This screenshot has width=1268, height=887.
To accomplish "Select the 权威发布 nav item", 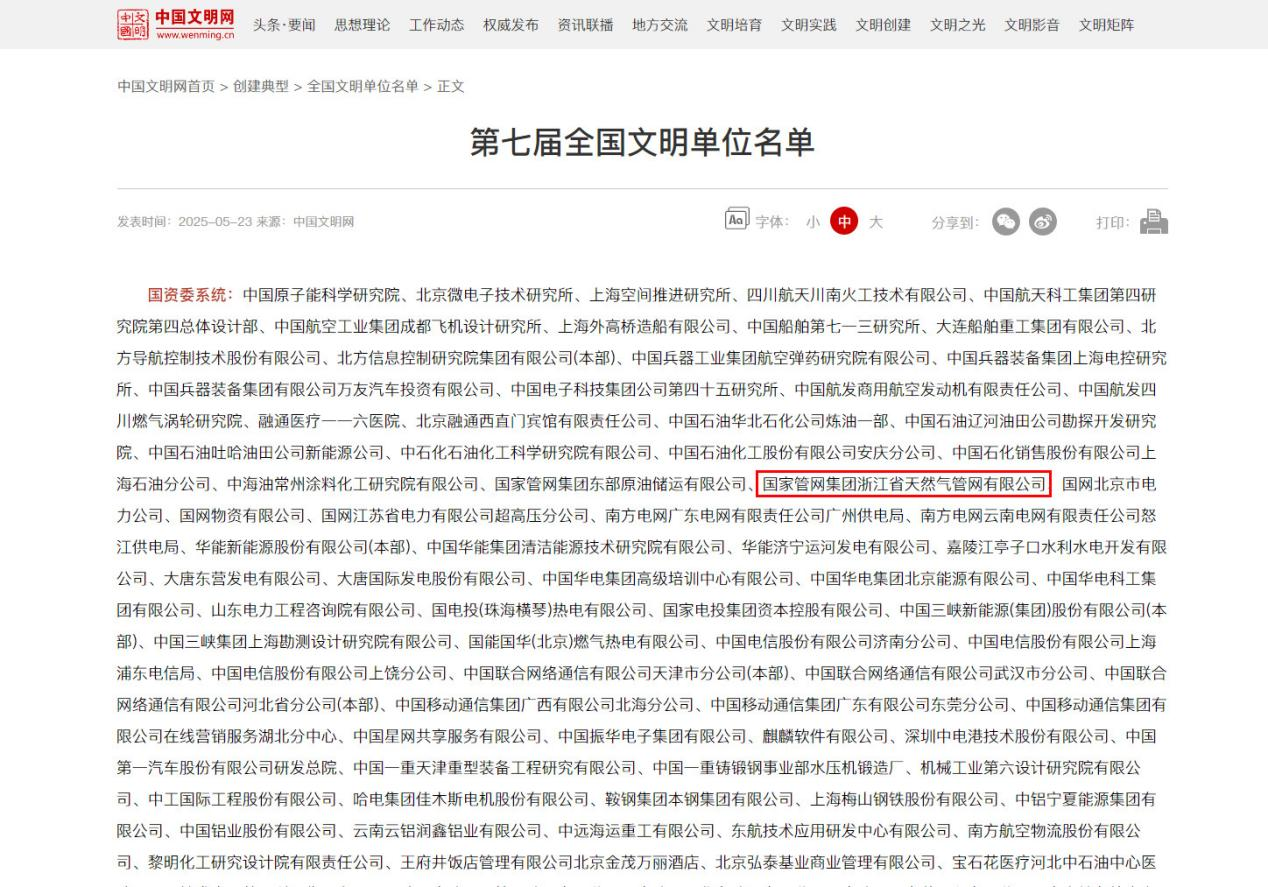I will 511,25.
